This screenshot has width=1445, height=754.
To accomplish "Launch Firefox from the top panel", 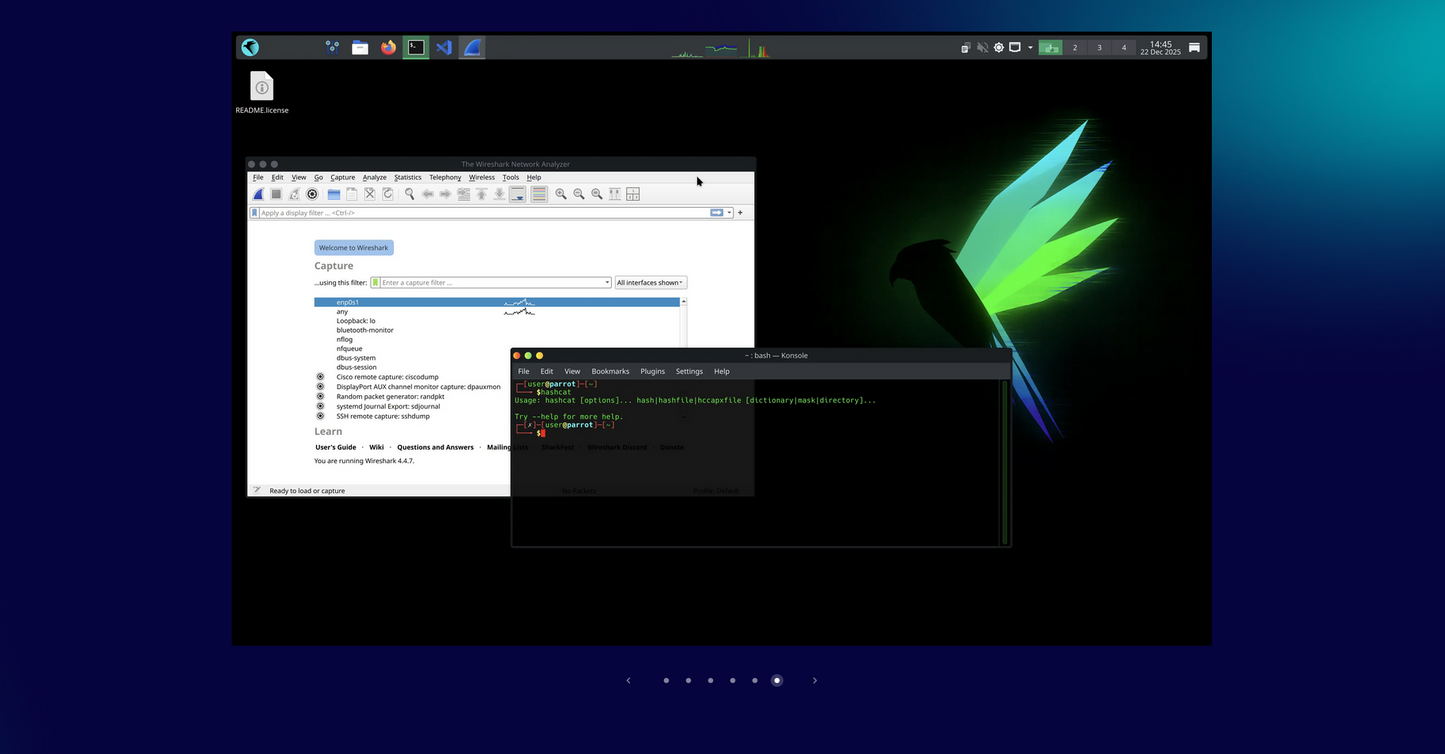I will [388, 47].
